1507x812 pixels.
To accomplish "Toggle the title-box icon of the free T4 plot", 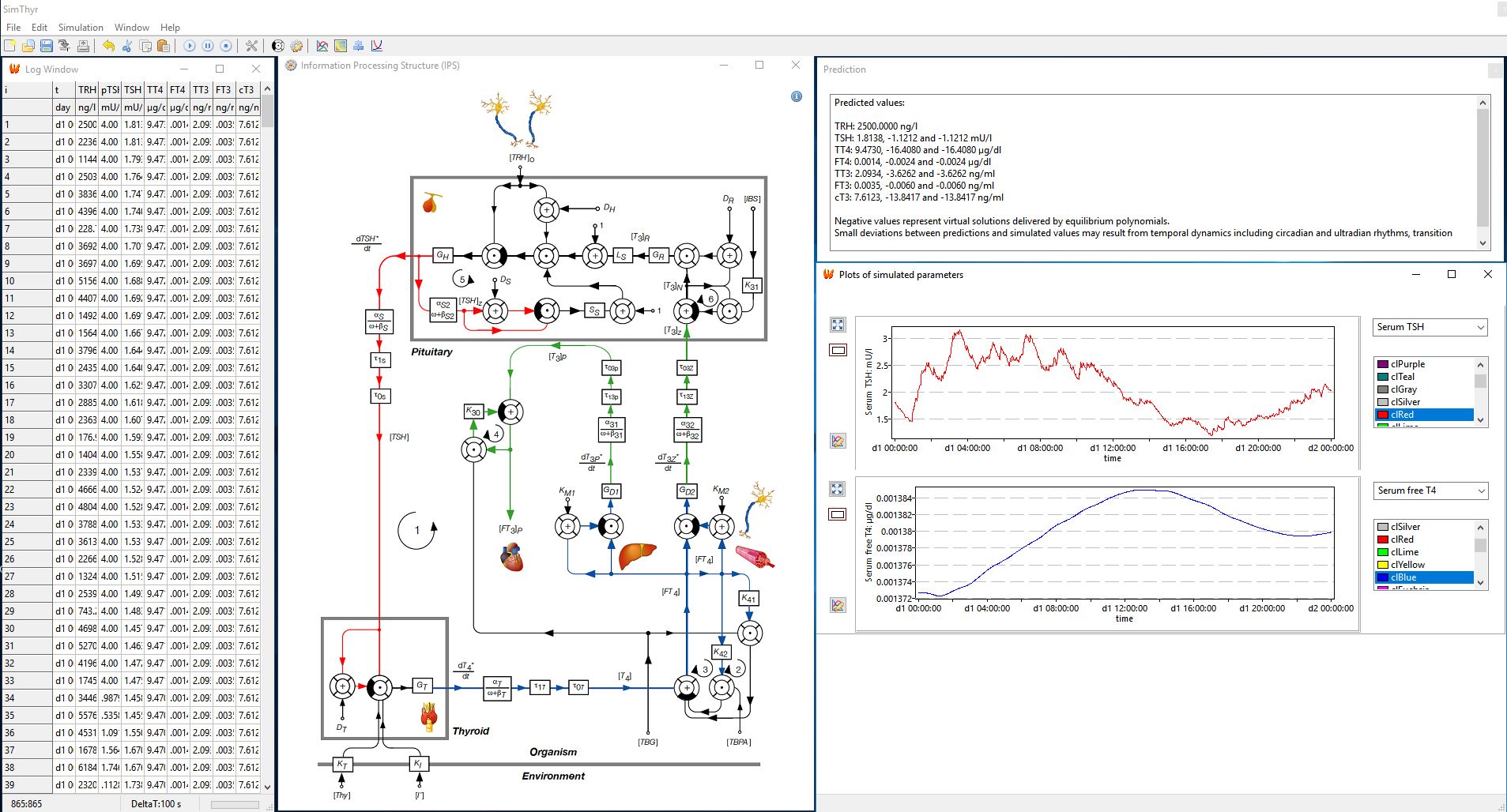I will pos(838,514).
